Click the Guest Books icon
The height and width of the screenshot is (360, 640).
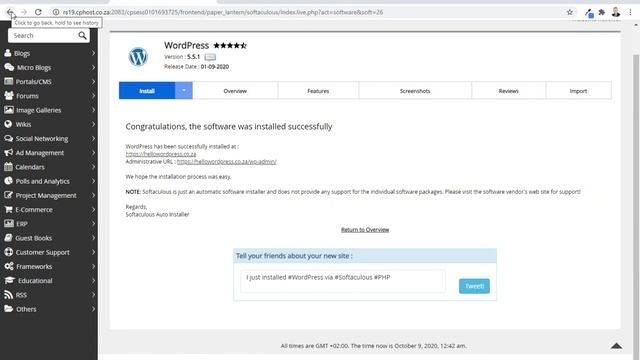(x=8, y=238)
